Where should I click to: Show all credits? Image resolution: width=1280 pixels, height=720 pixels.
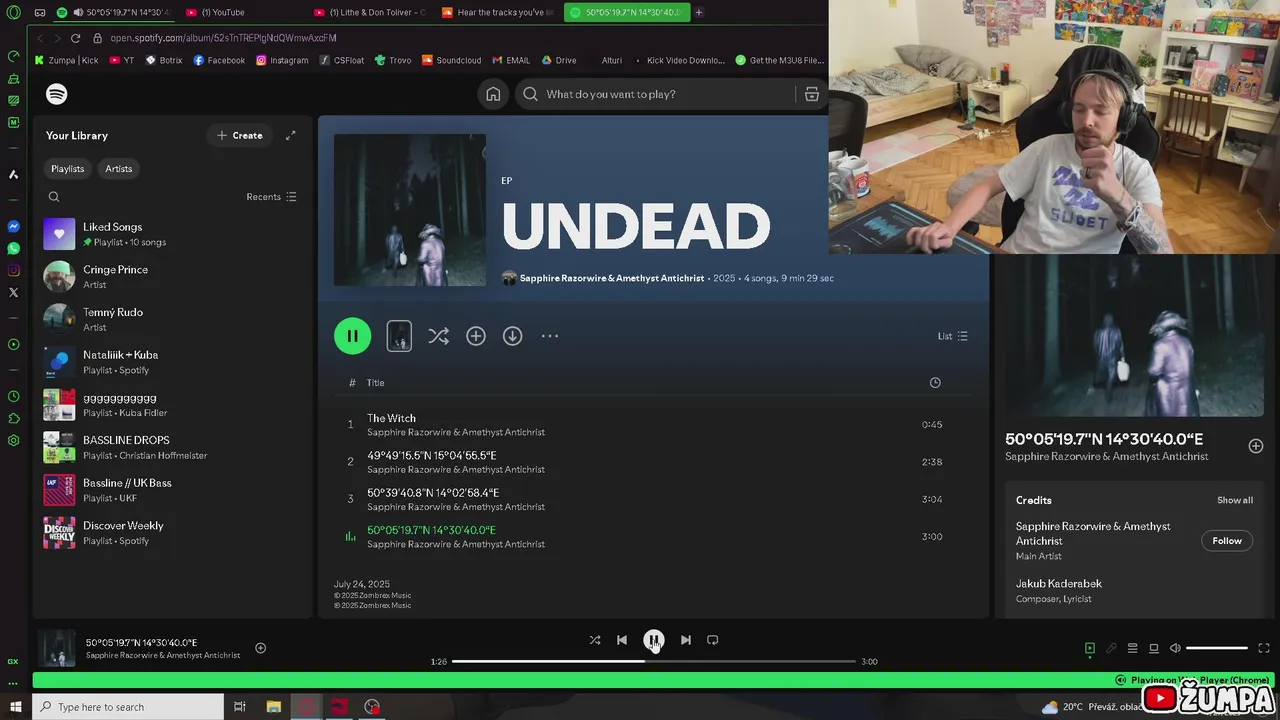(x=1235, y=500)
